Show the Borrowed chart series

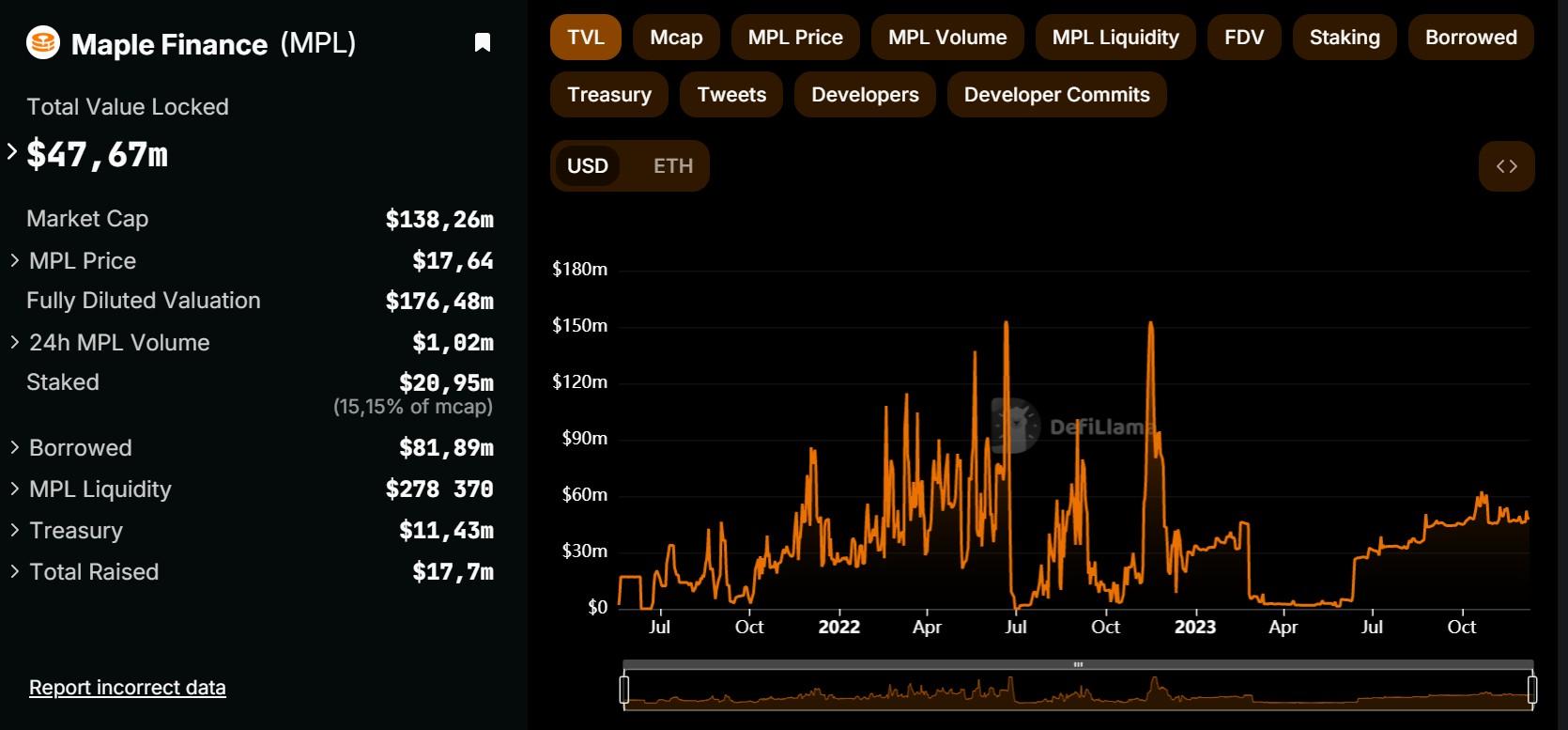pyautogui.click(x=1471, y=38)
